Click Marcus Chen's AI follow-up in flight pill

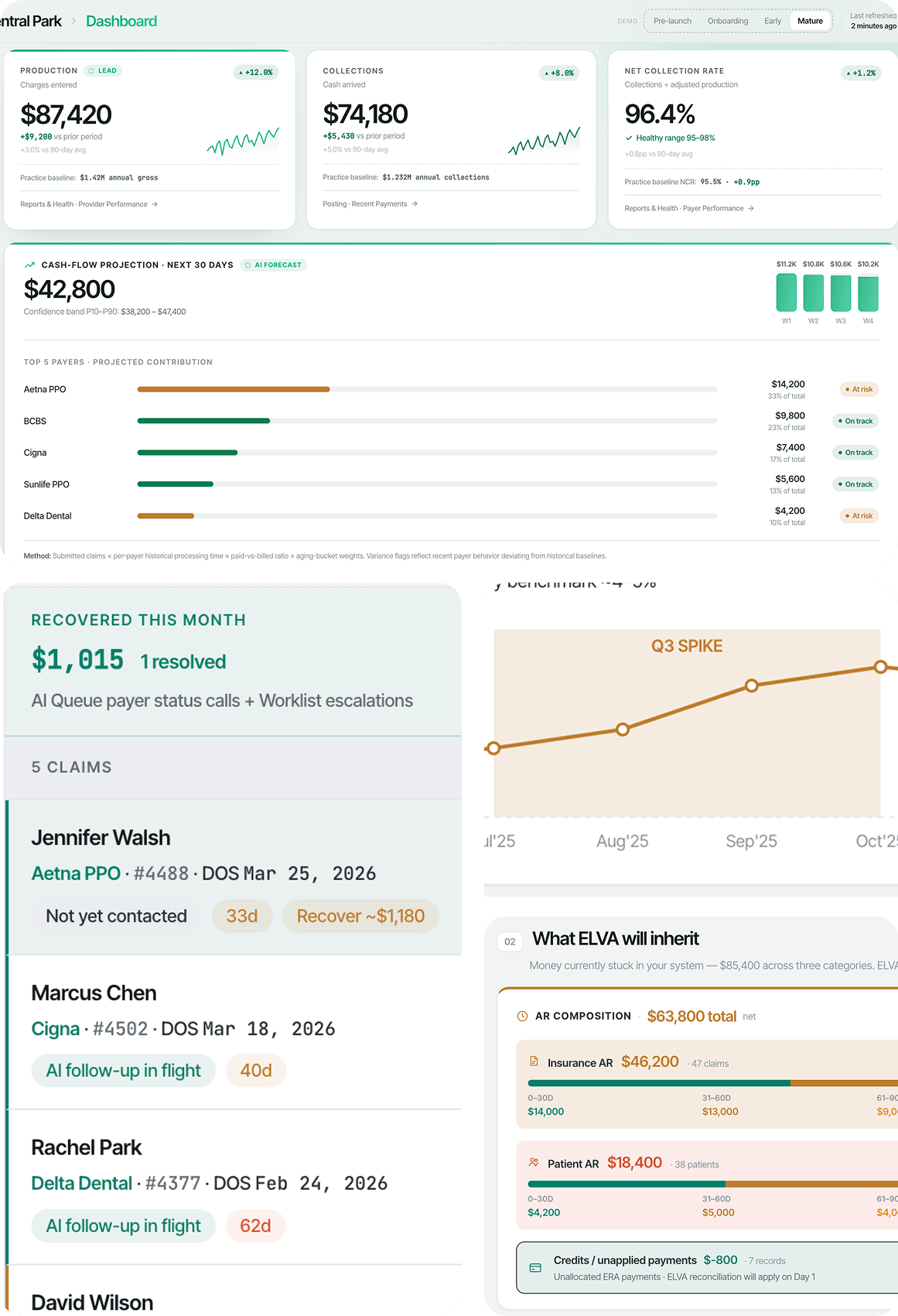click(124, 1071)
